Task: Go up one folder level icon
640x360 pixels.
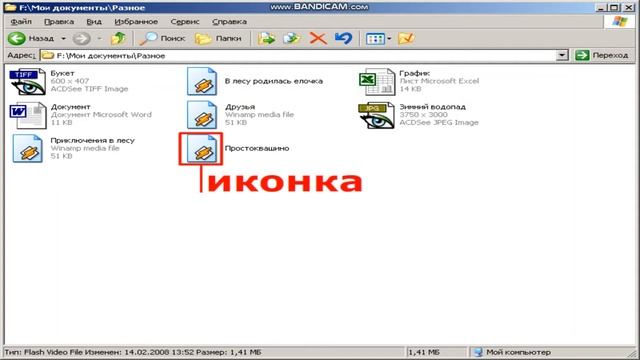Action: 118,39
